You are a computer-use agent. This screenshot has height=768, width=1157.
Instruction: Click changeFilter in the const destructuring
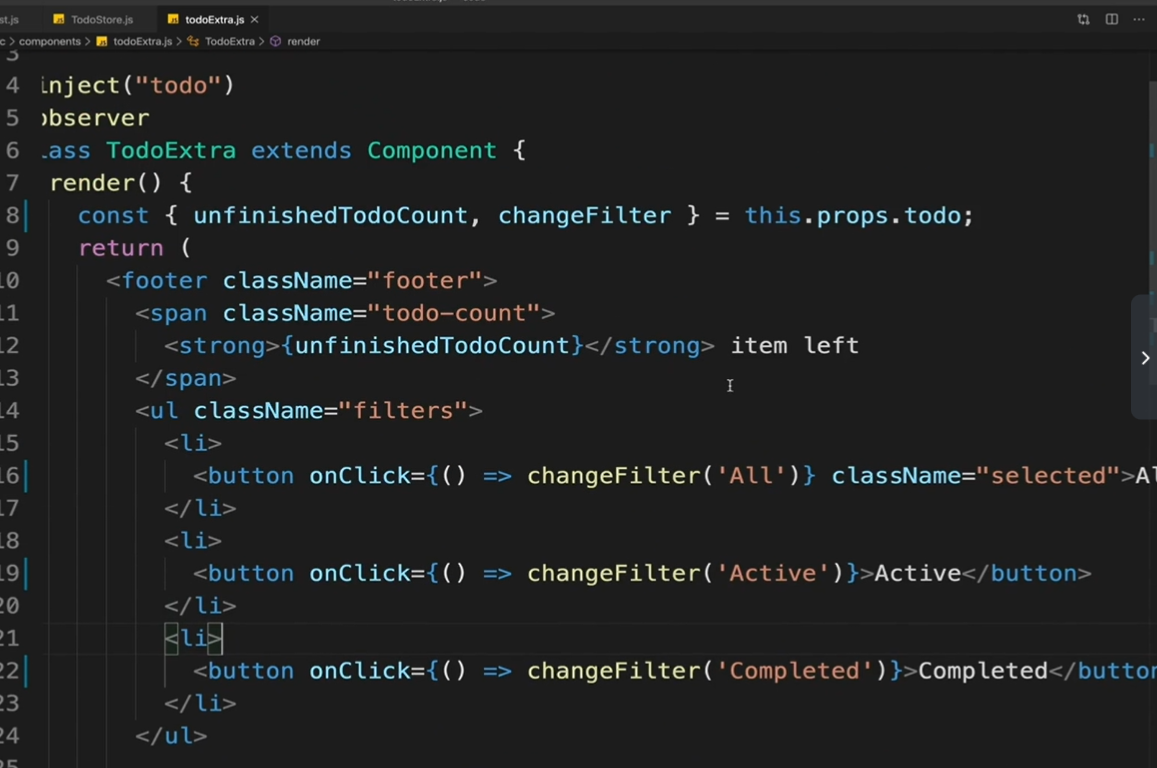[x=584, y=215]
